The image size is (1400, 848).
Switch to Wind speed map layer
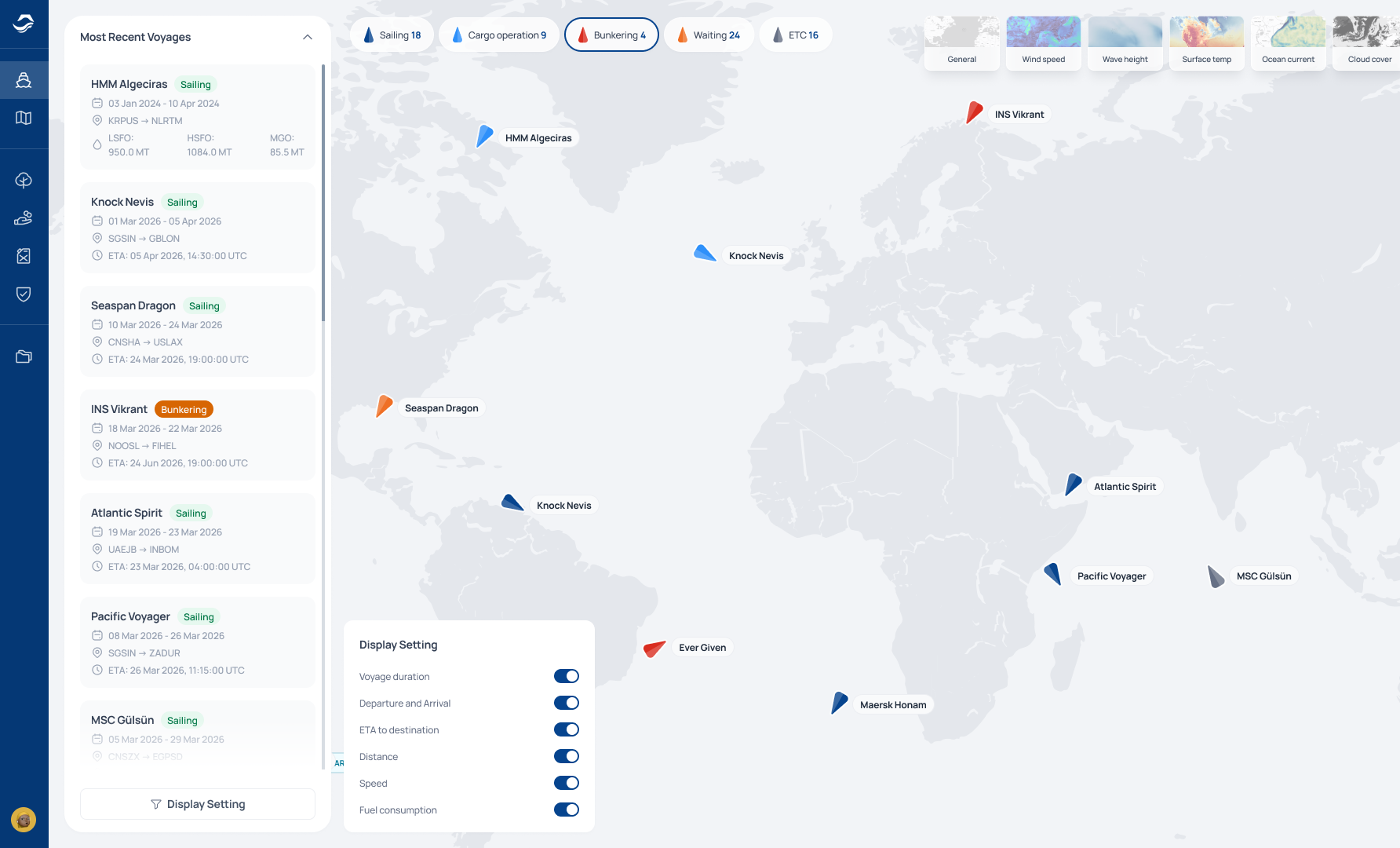tap(1044, 43)
